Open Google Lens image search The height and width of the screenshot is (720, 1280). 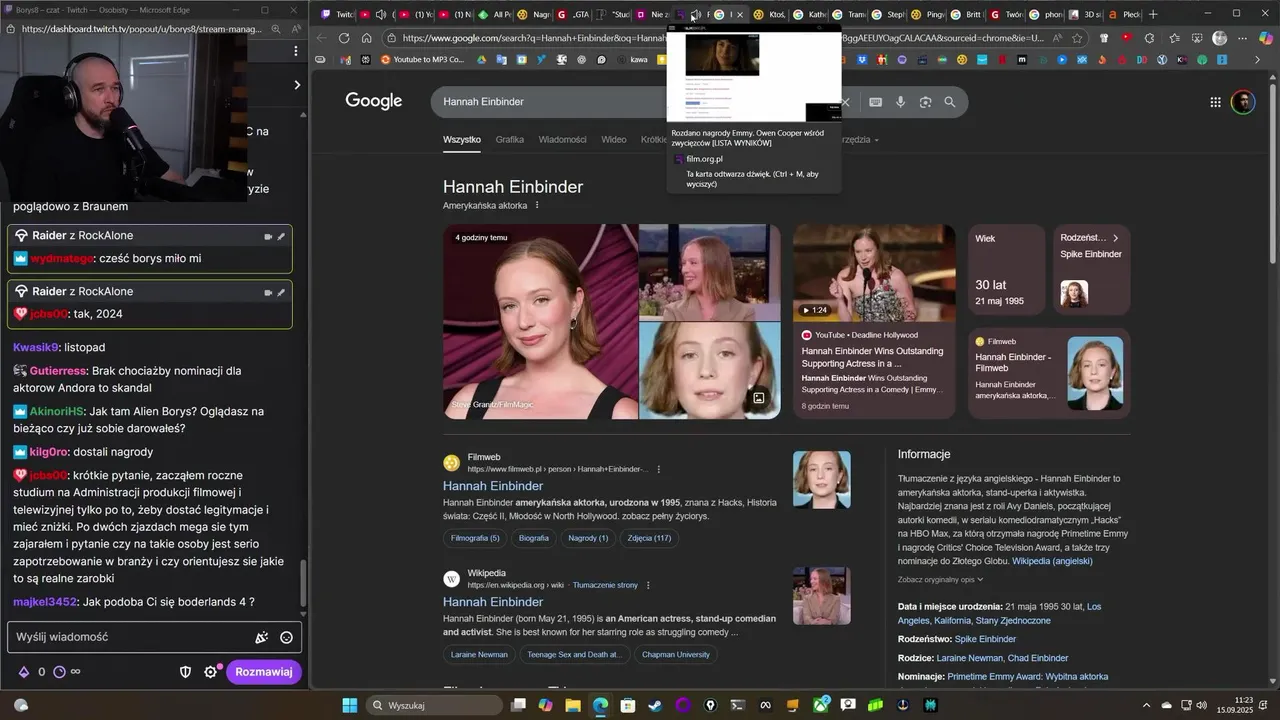[925, 102]
